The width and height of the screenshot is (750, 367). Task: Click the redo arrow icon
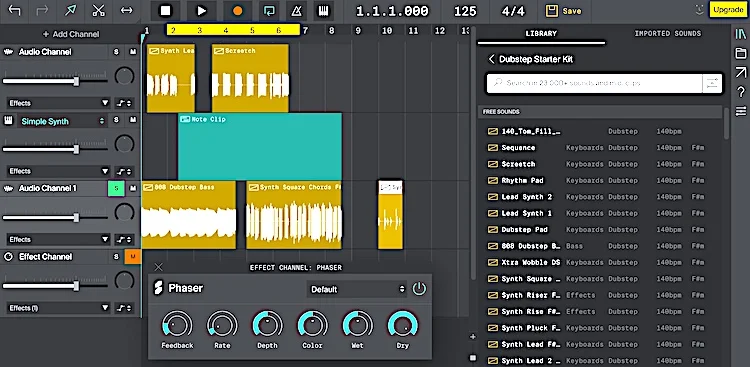point(42,11)
